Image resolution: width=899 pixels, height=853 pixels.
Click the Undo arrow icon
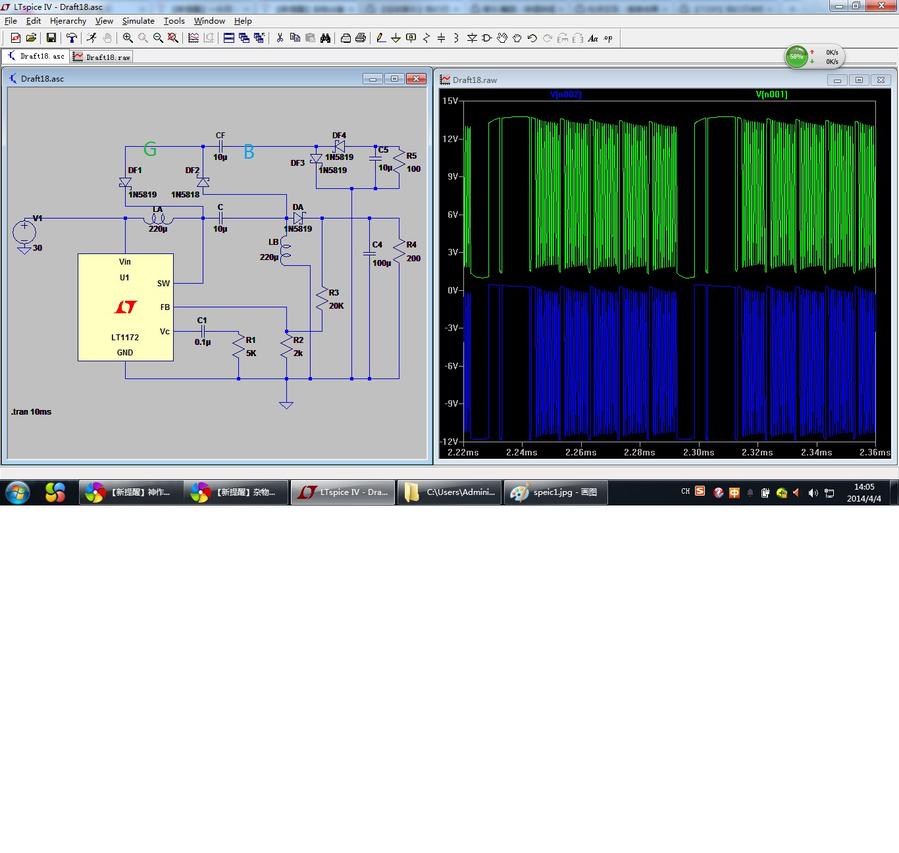pos(532,38)
